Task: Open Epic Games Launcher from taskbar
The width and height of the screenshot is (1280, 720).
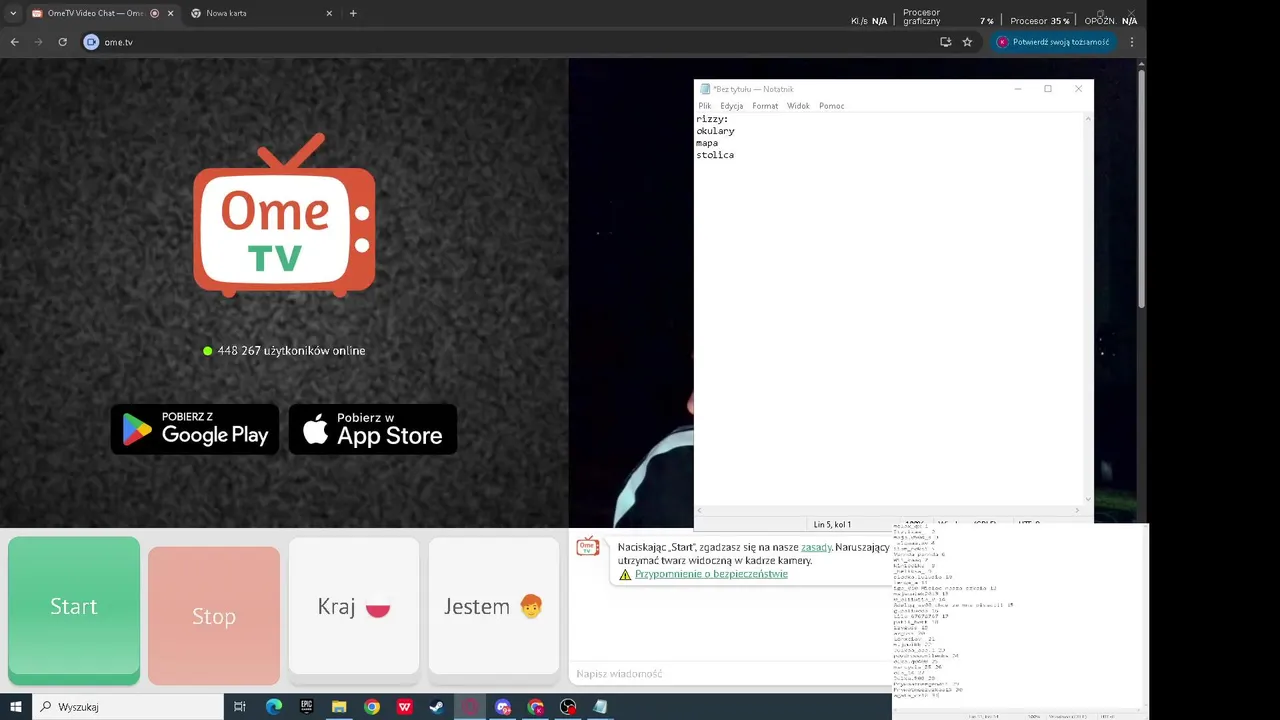Action: 306,707
